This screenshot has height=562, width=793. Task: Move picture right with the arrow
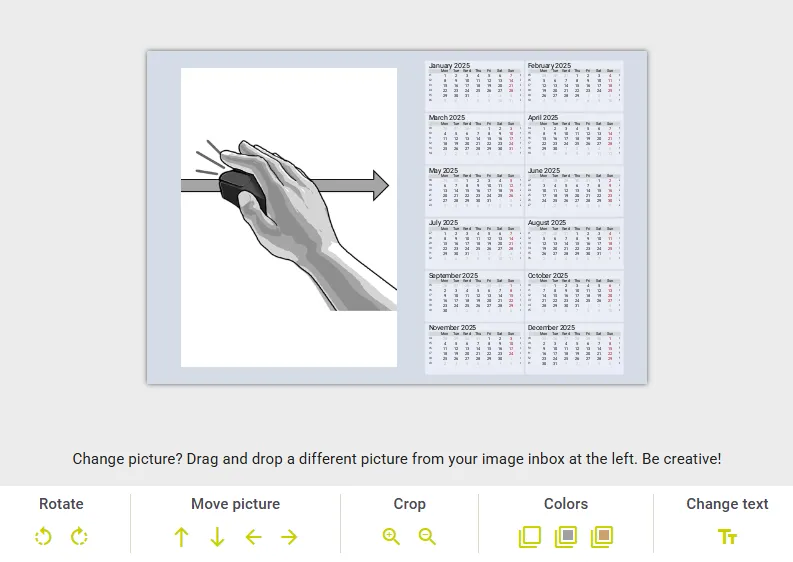click(289, 537)
